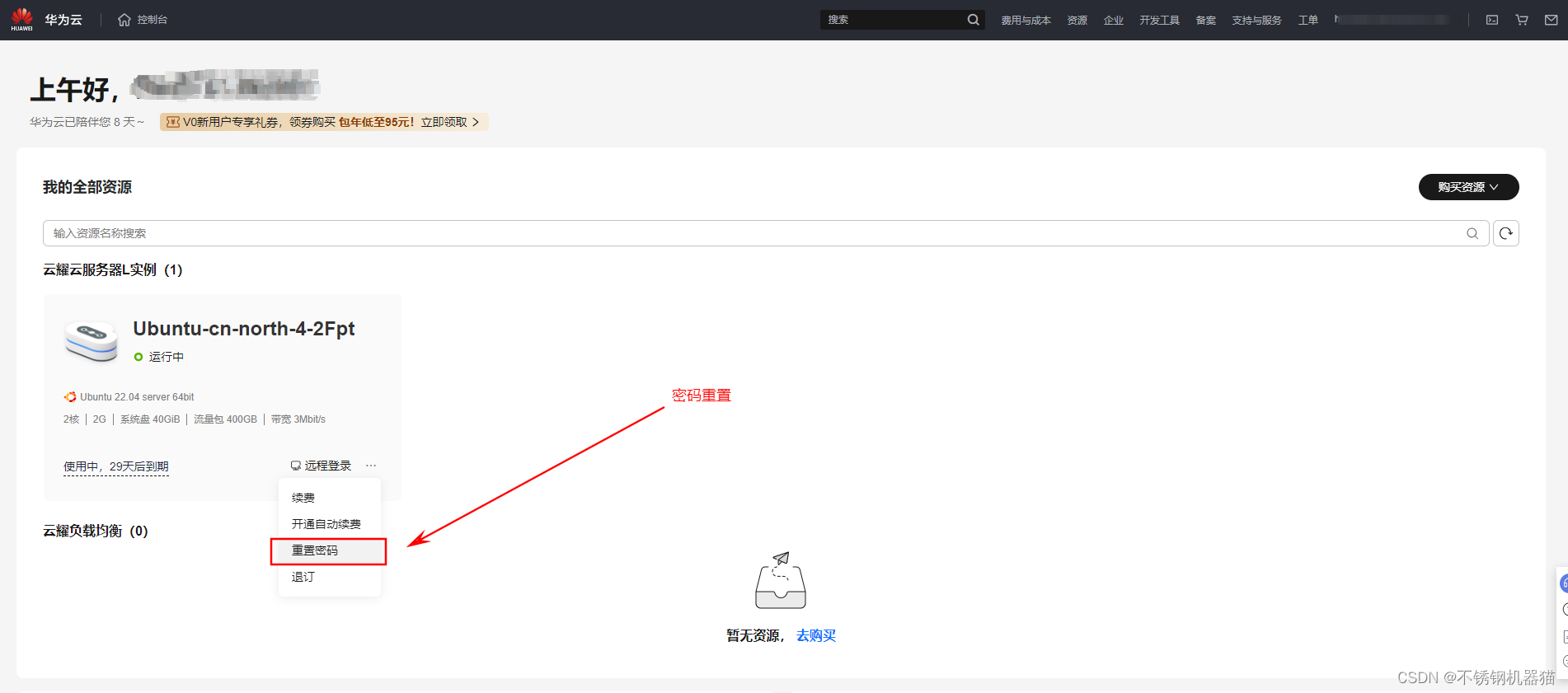Screen dimensions: 1568x693
Task: Open the 费用与成本 menu
Action: coord(1026,20)
